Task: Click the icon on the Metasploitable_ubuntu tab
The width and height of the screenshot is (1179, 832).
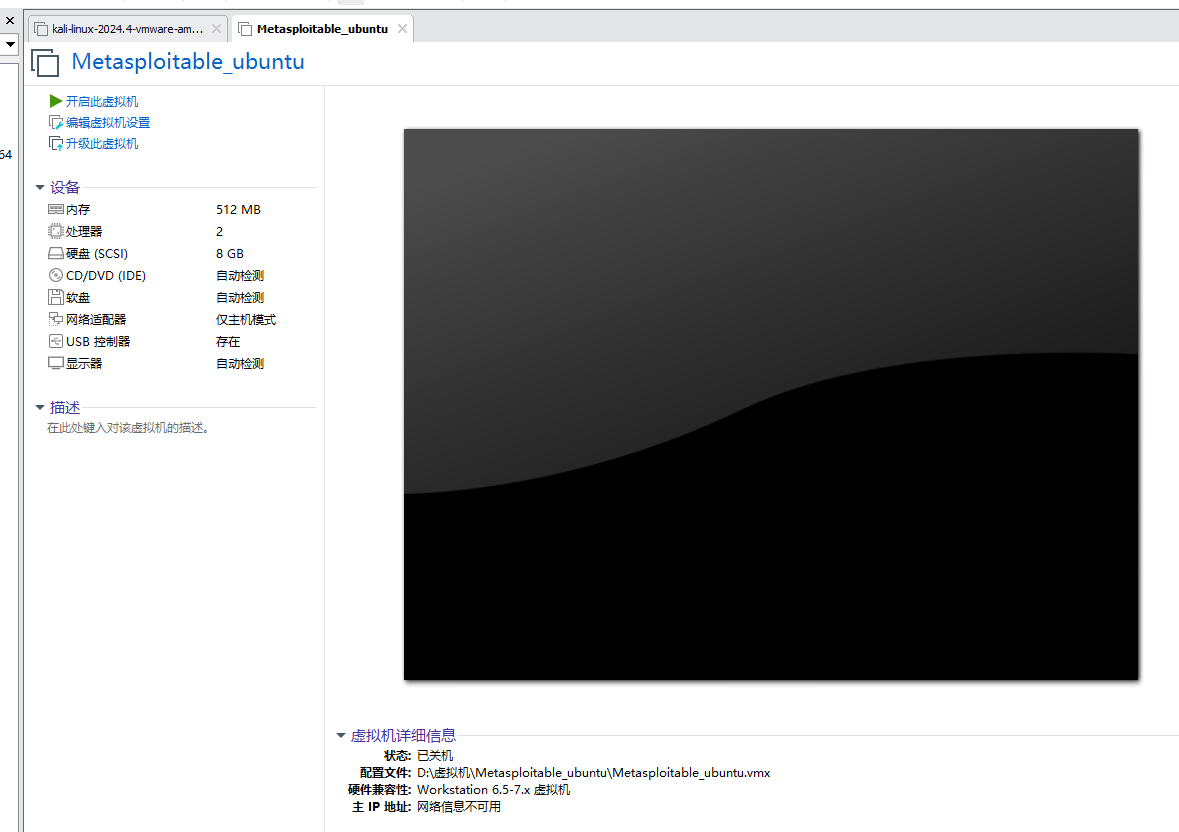Action: pos(244,29)
